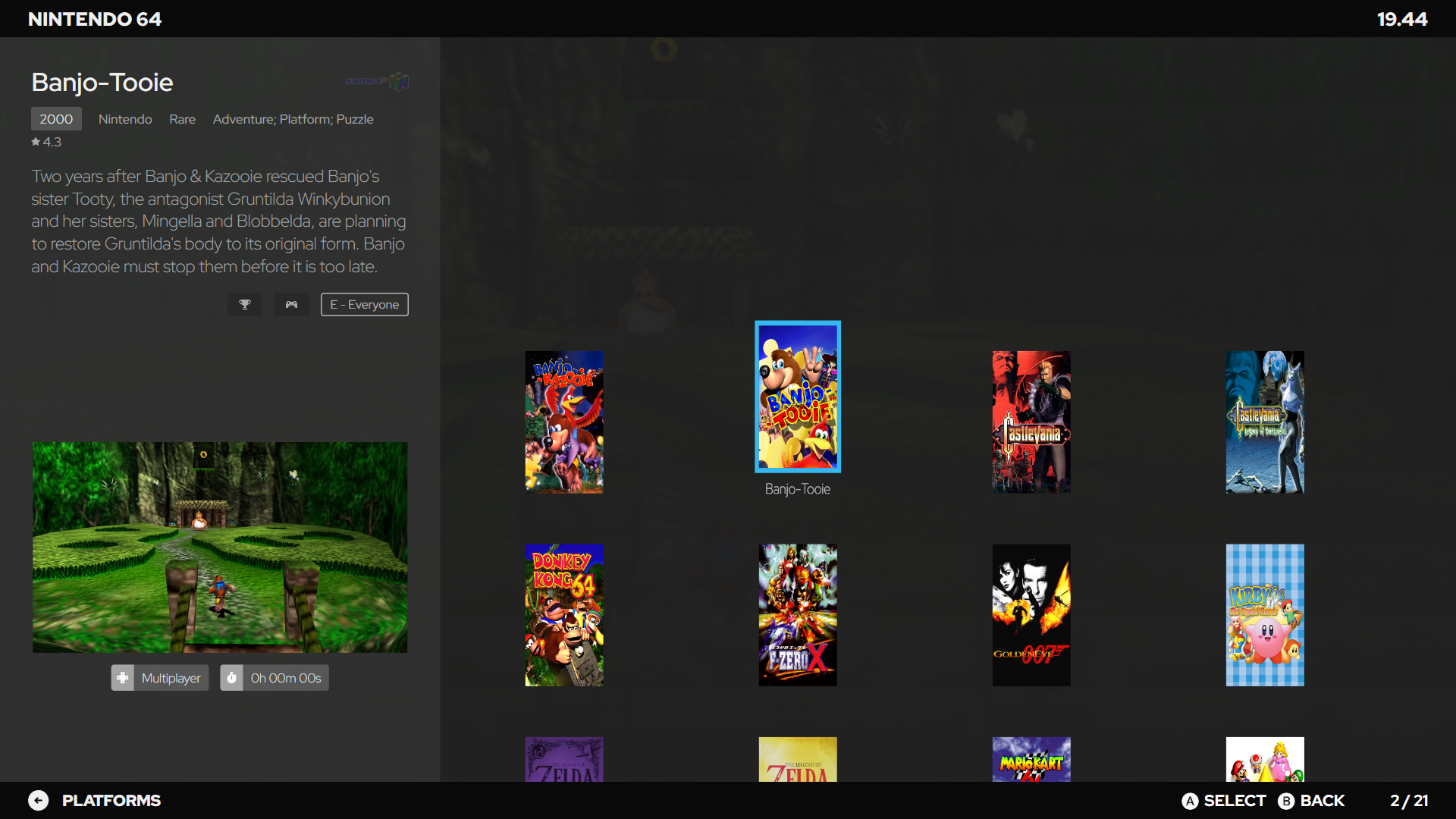Click the trophy achievements icon
Viewport: 1456px width, 819px height.
245,304
